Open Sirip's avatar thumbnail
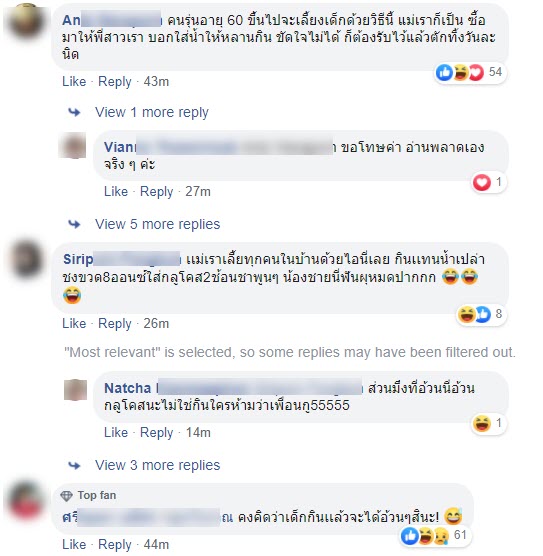 coord(26,260)
